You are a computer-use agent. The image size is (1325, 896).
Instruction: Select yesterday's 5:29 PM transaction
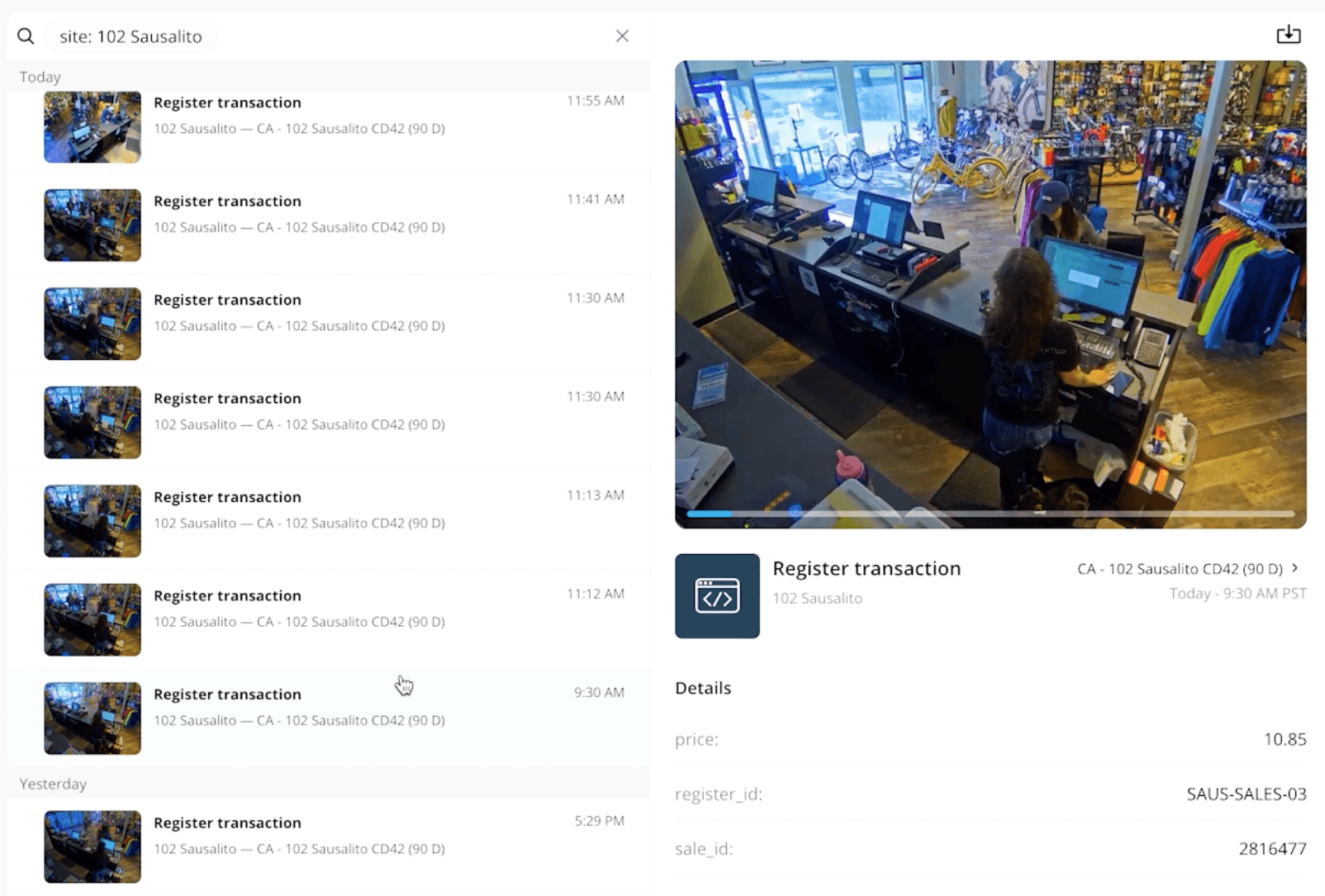(328, 846)
